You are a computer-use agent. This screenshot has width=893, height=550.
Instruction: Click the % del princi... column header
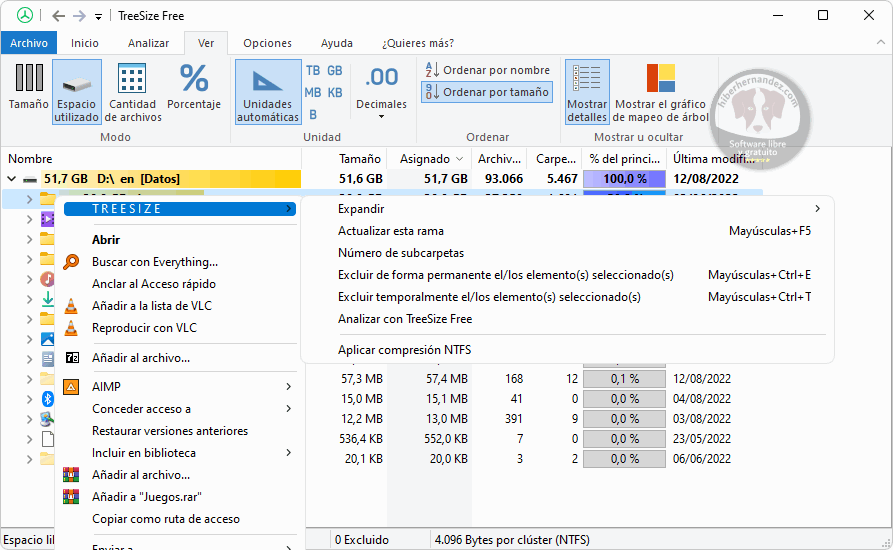625,159
